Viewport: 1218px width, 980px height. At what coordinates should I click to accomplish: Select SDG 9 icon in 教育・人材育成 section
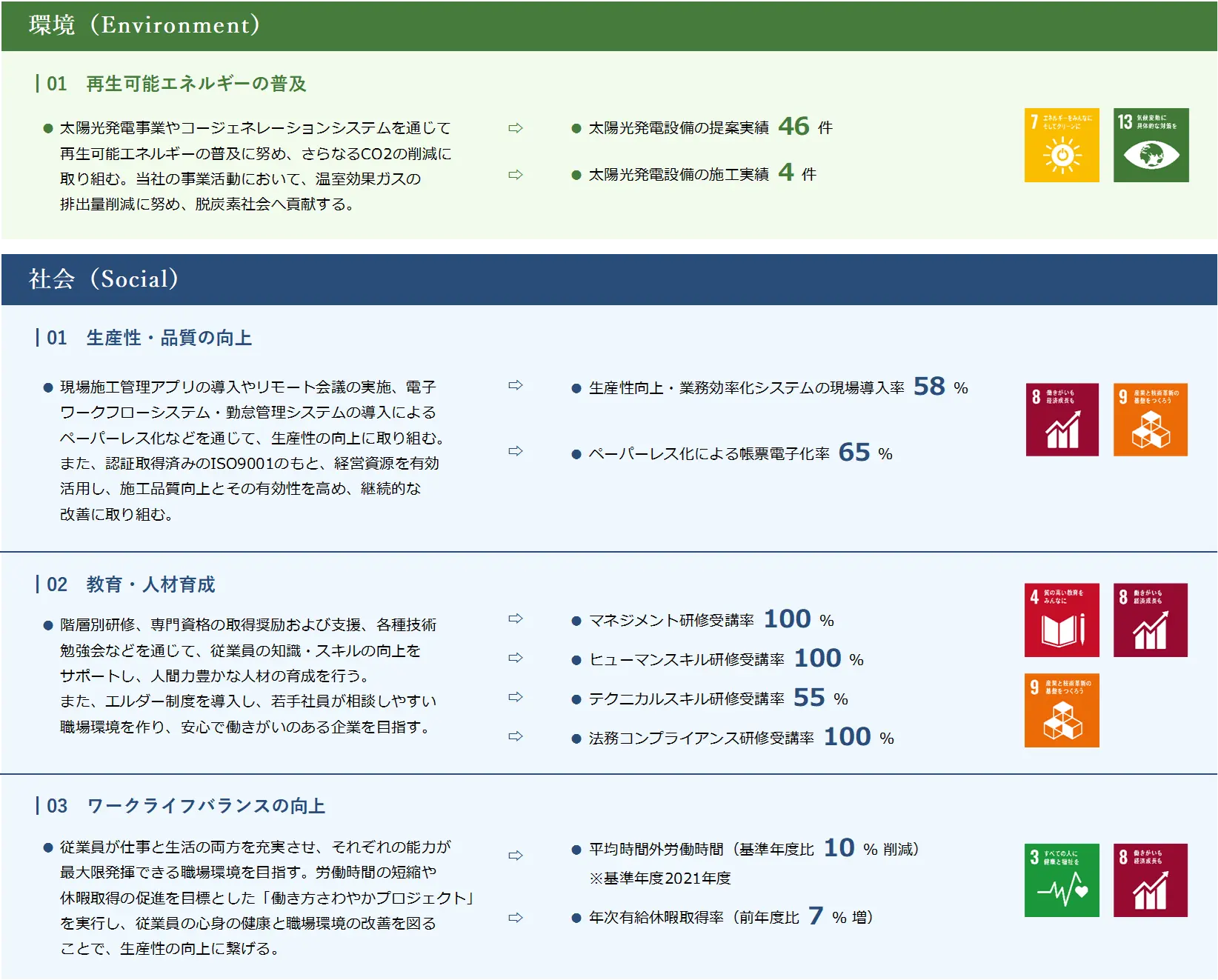[1062, 710]
